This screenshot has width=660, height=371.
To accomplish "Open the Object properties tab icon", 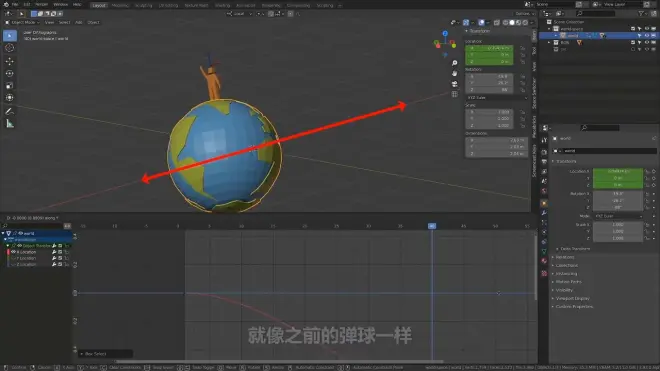I will click(544, 203).
